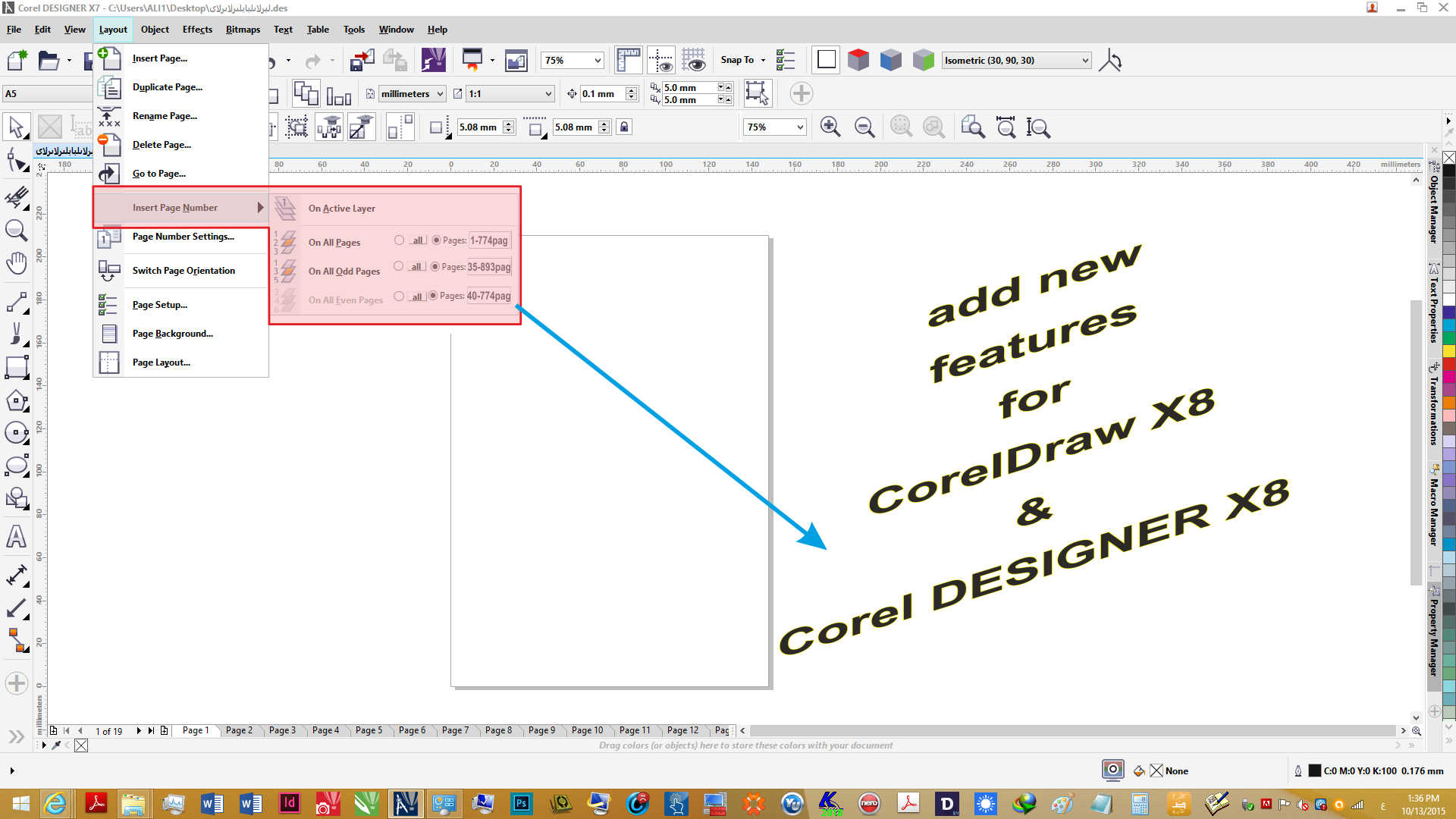Open Internet Explorer from the taskbar

pyautogui.click(x=55, y=803)
